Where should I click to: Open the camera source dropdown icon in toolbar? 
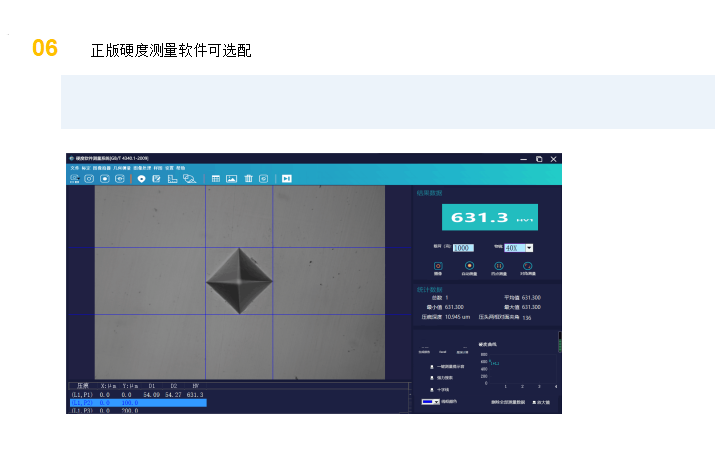(x=75, y=179)
